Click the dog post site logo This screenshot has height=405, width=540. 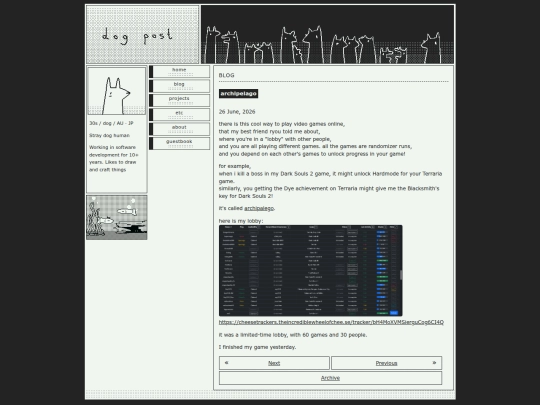(142, 34)
